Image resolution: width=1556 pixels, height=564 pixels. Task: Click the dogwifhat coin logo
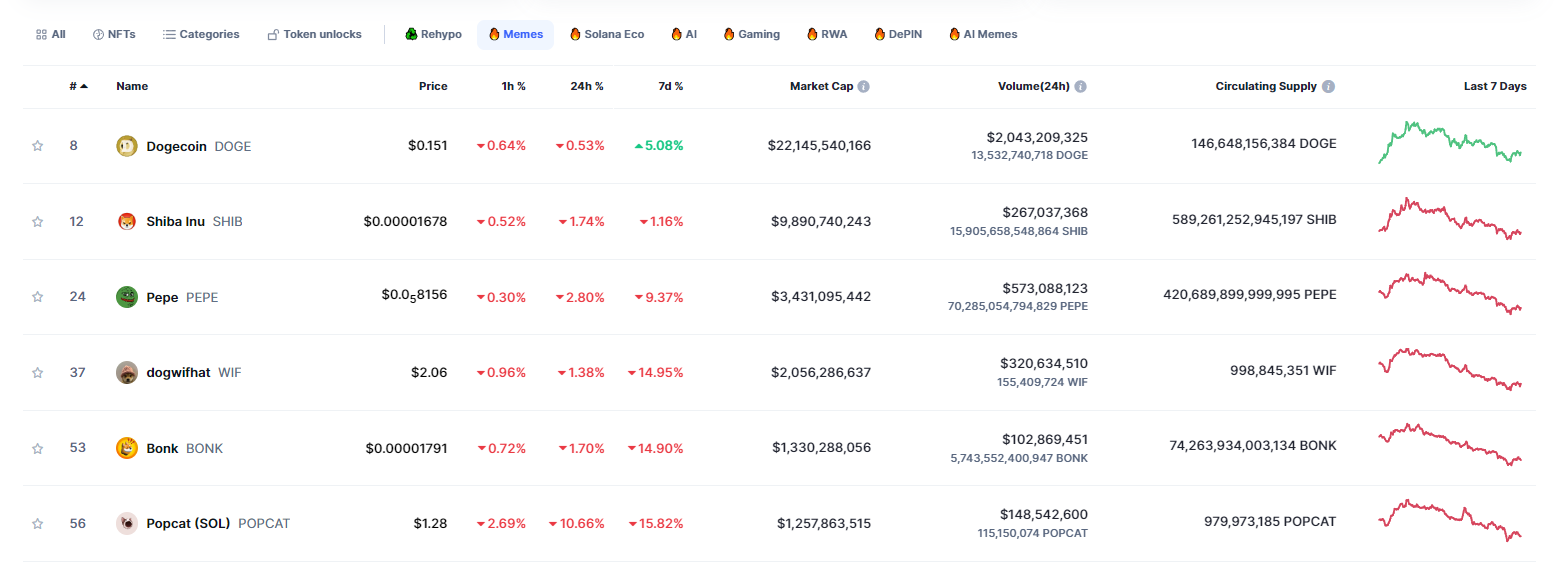coord(127,373)
